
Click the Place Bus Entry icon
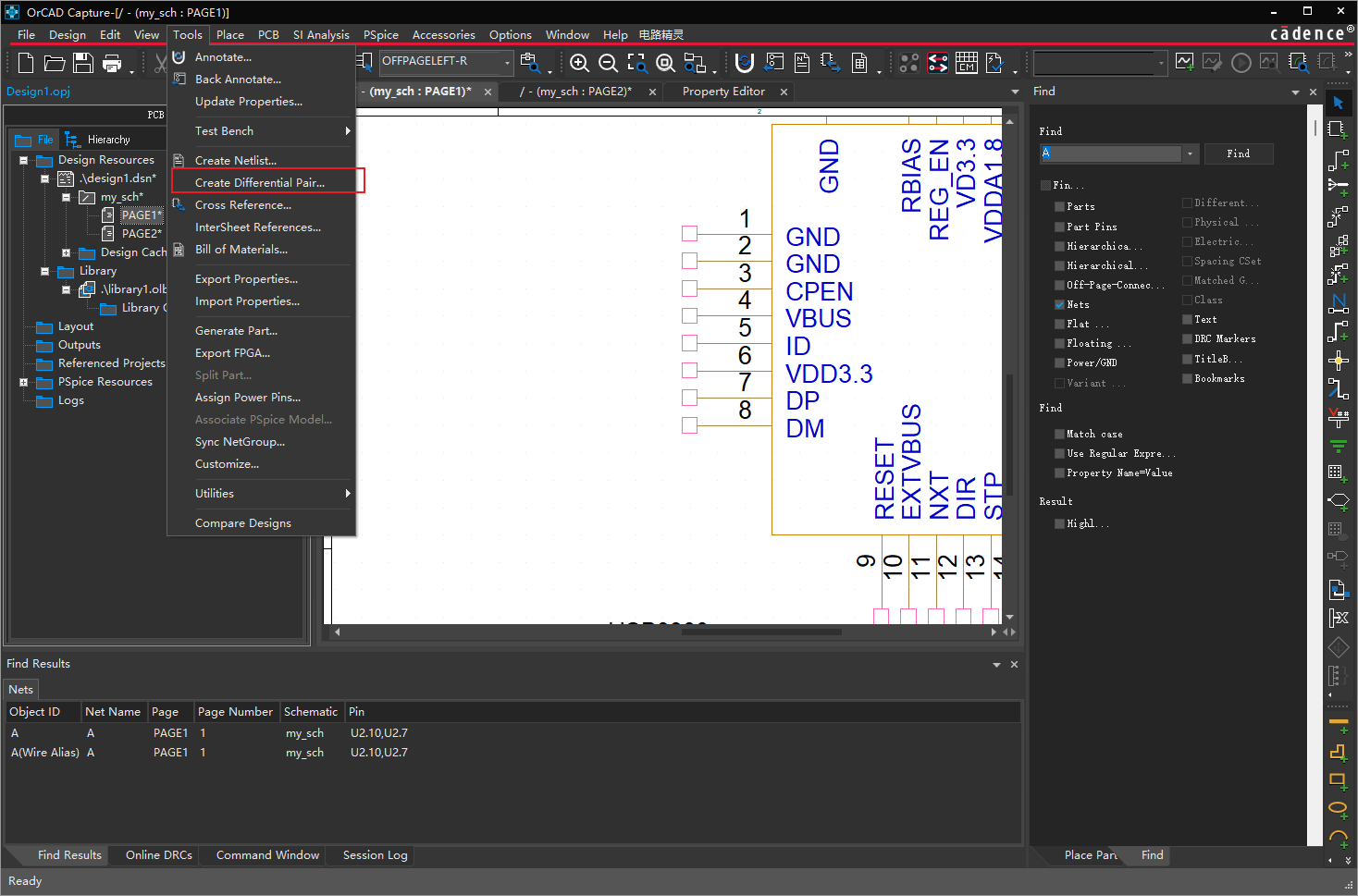(1338, 388)
